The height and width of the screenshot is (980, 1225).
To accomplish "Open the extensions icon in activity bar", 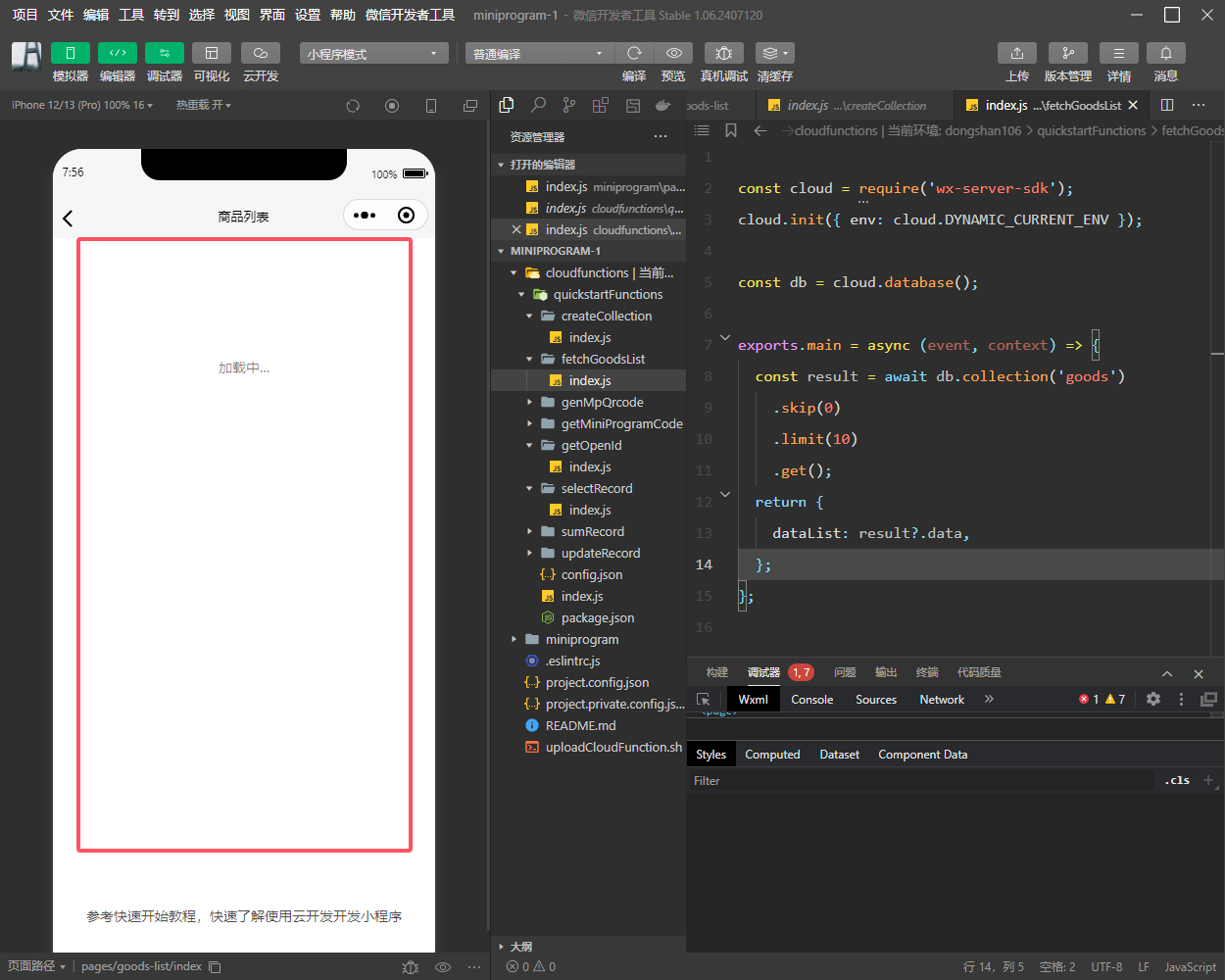I will (601, 105).
